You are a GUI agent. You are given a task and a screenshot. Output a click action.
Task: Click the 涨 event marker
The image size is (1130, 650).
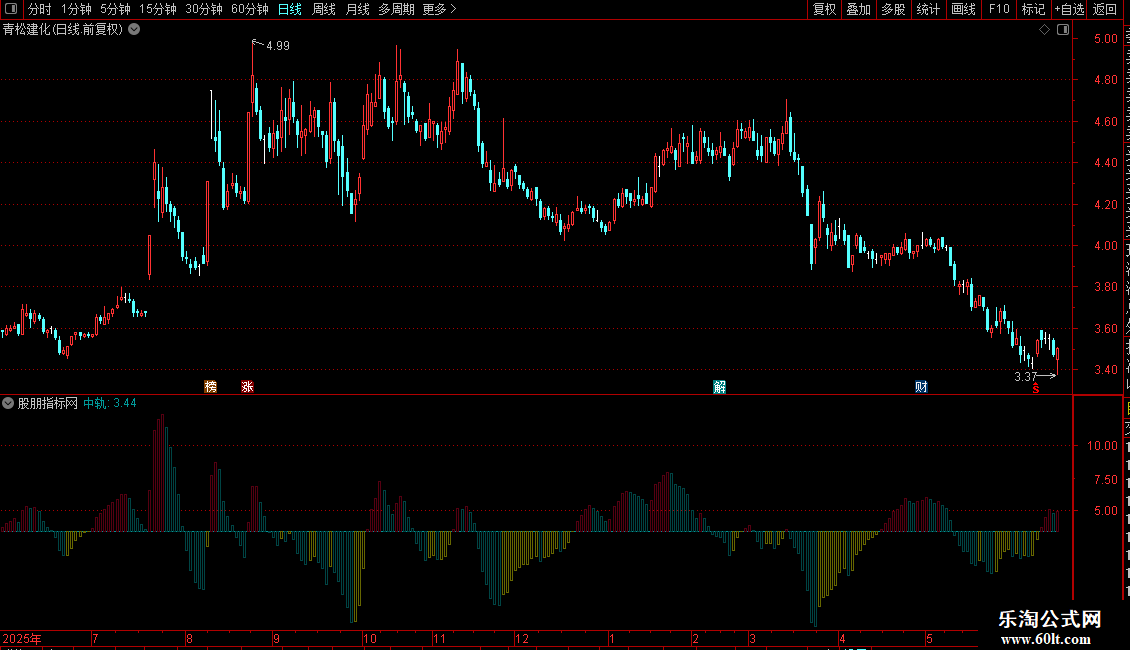[x=247, y=387]
